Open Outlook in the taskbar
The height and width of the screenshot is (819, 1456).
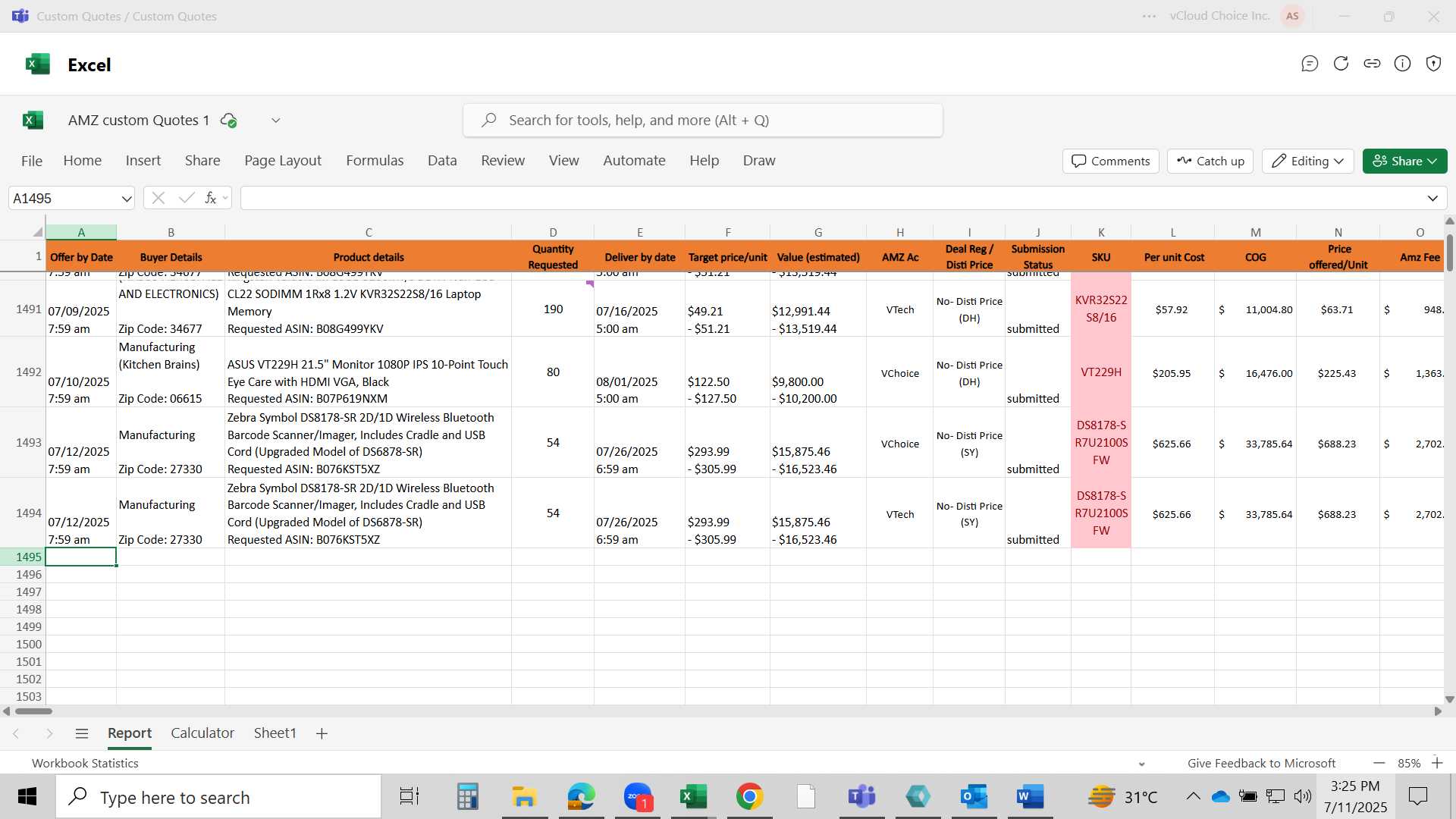point(974,796)
